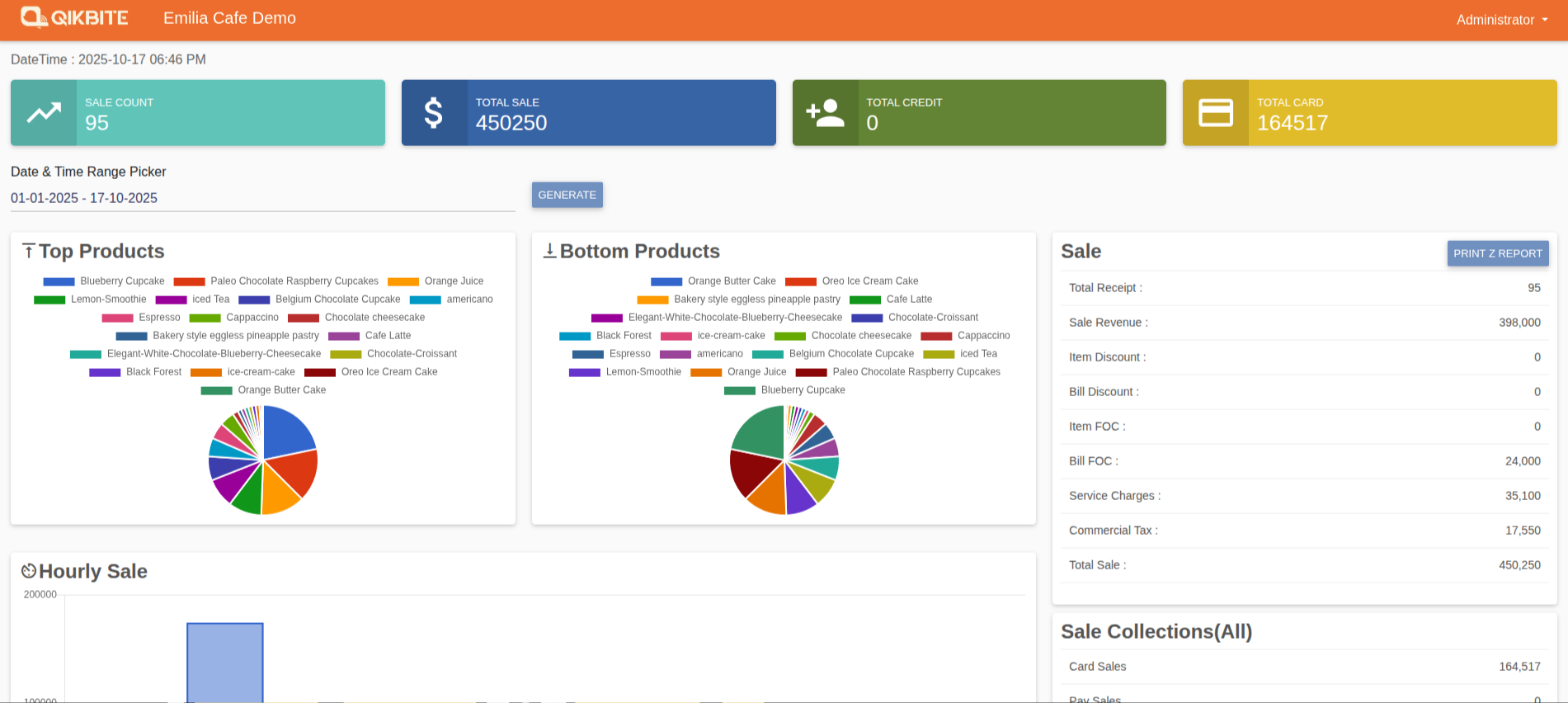Click the Total Sale dollar icon
The height and width of the screenshot is (703, 1568).
[x=434, y=113]
